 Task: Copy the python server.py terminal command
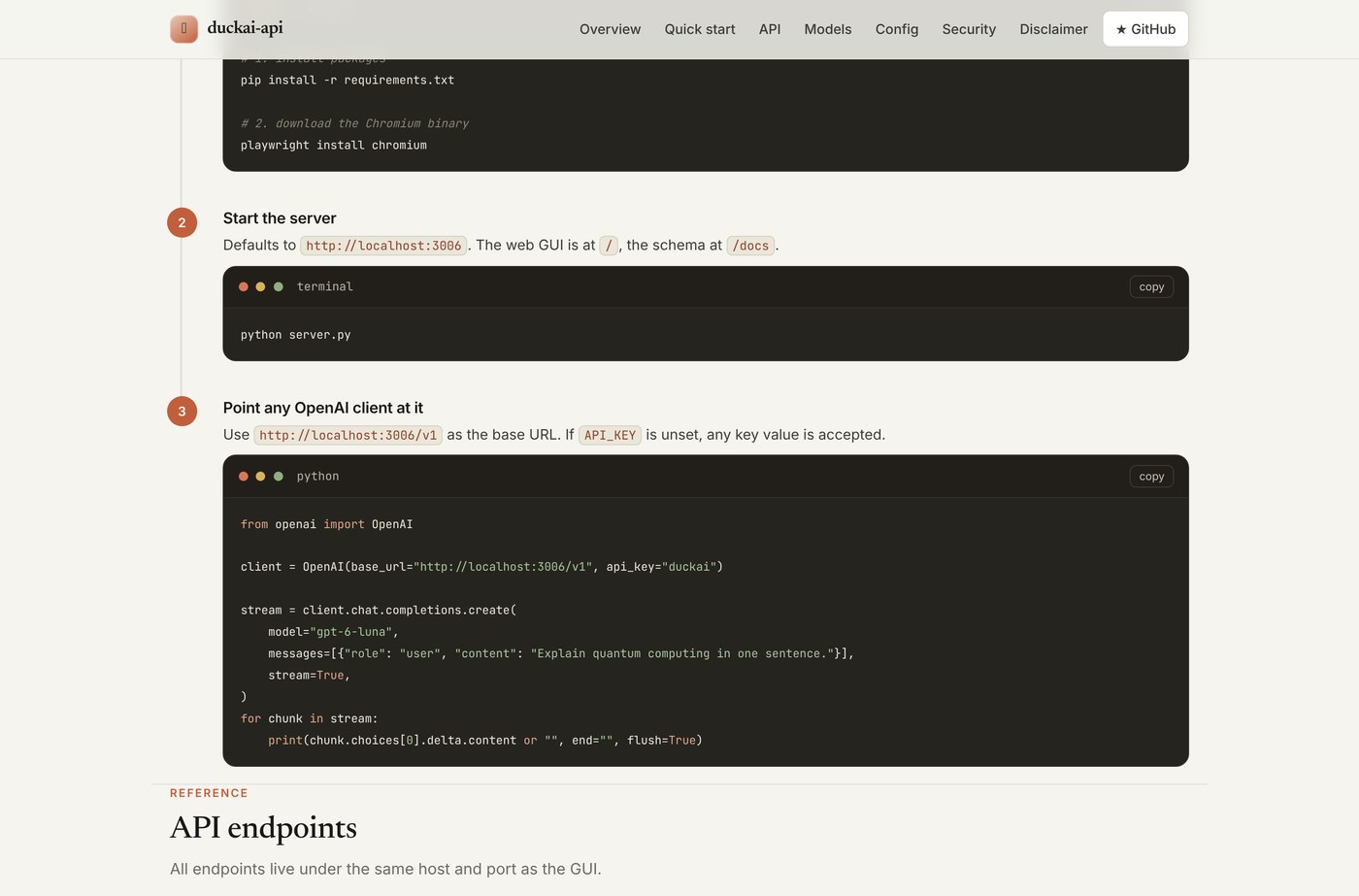(1151, 286)
